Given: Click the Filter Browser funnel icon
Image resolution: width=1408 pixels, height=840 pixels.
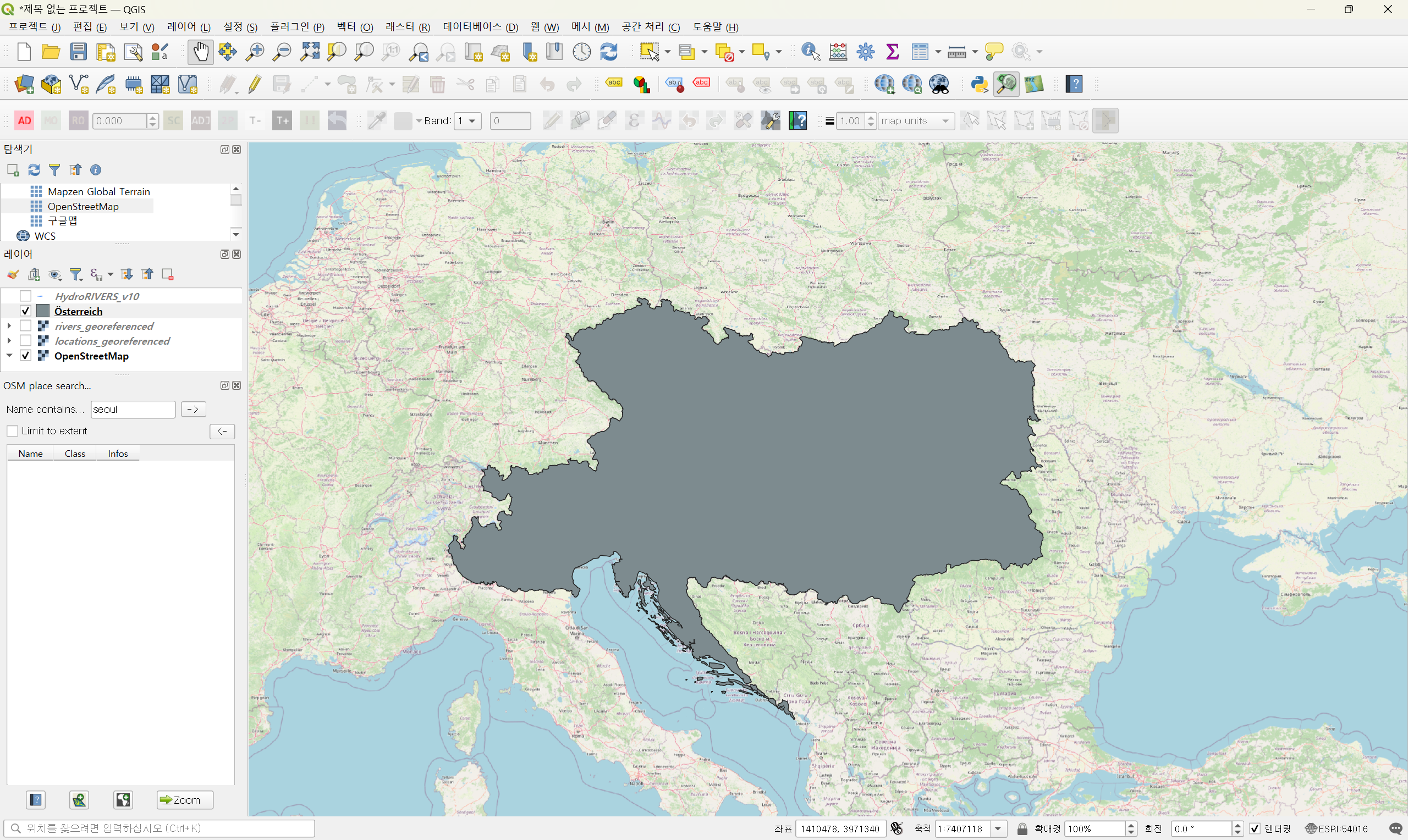Looking at the screenshot, I should pyautogui.click(x=54, y=170).
